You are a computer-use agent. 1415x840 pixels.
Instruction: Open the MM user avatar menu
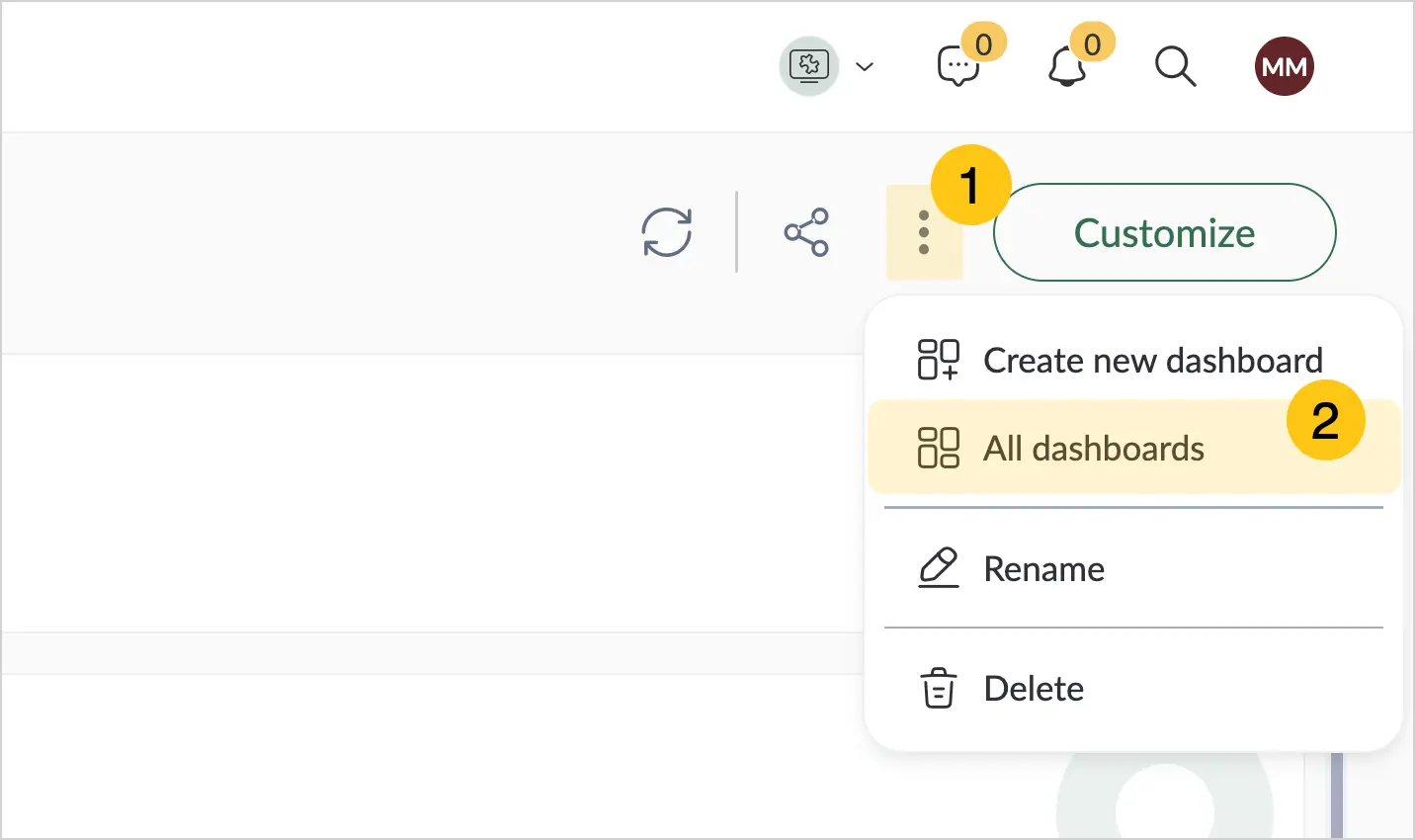coord(1285,66)
